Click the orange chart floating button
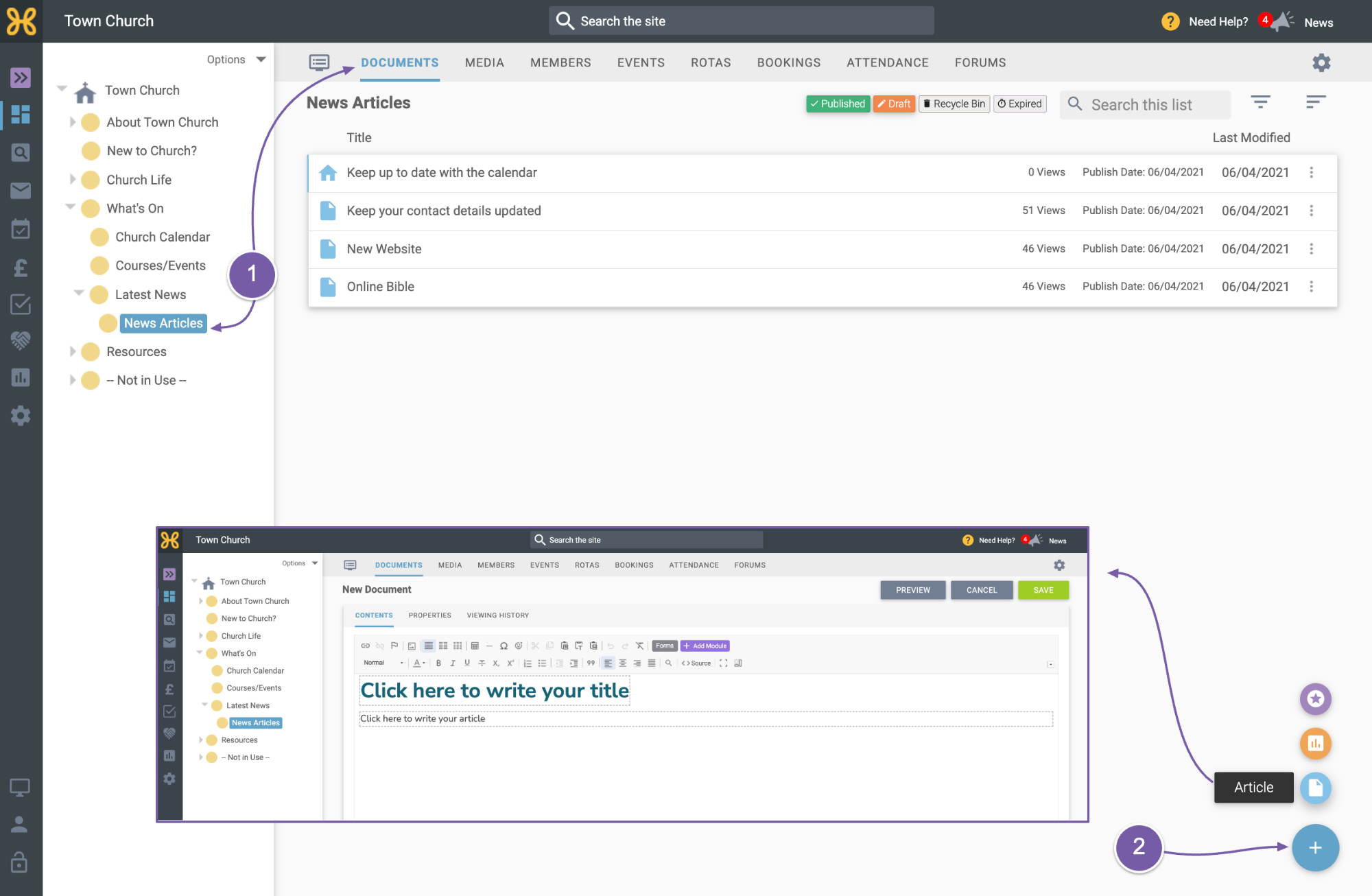1372x896 pixels. 1315,743
